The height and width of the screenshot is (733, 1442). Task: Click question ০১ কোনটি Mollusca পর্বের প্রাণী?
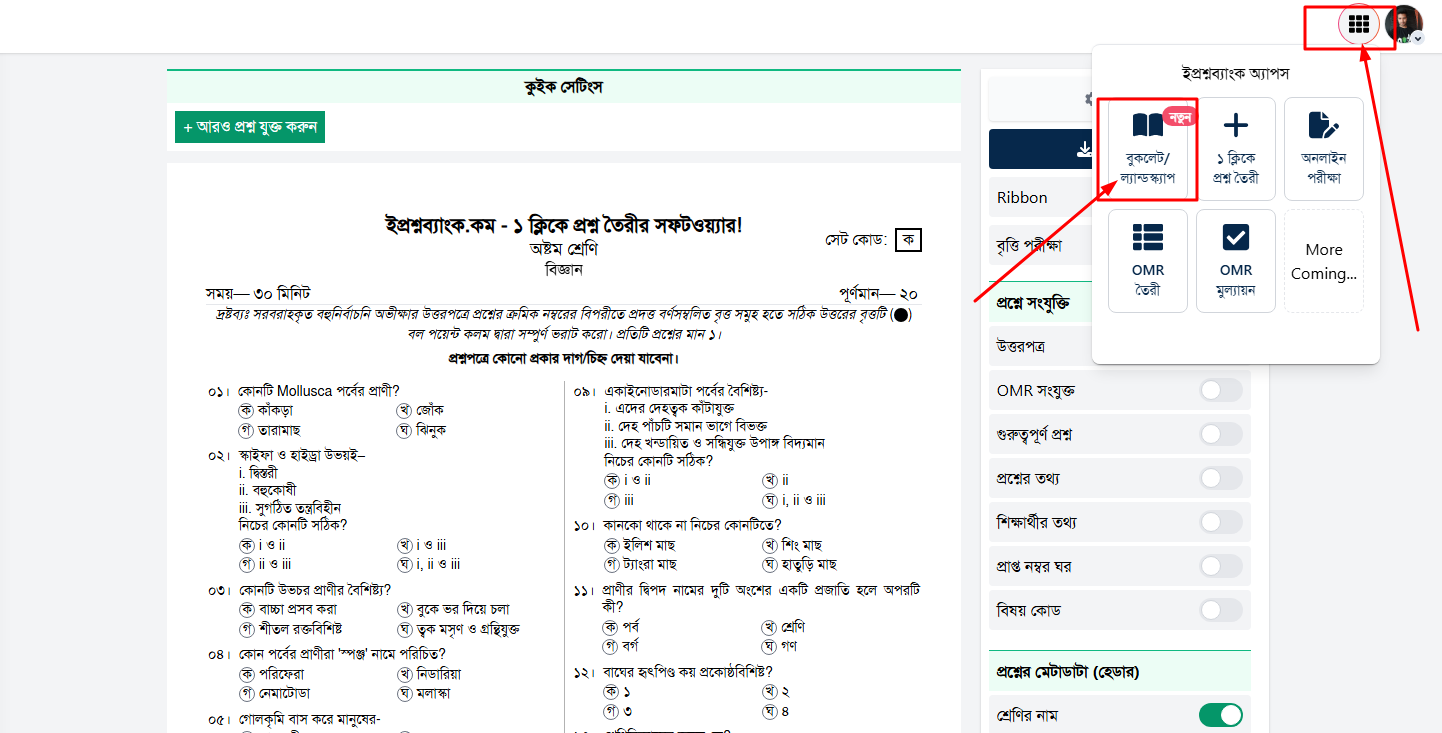tap(319, 391)
